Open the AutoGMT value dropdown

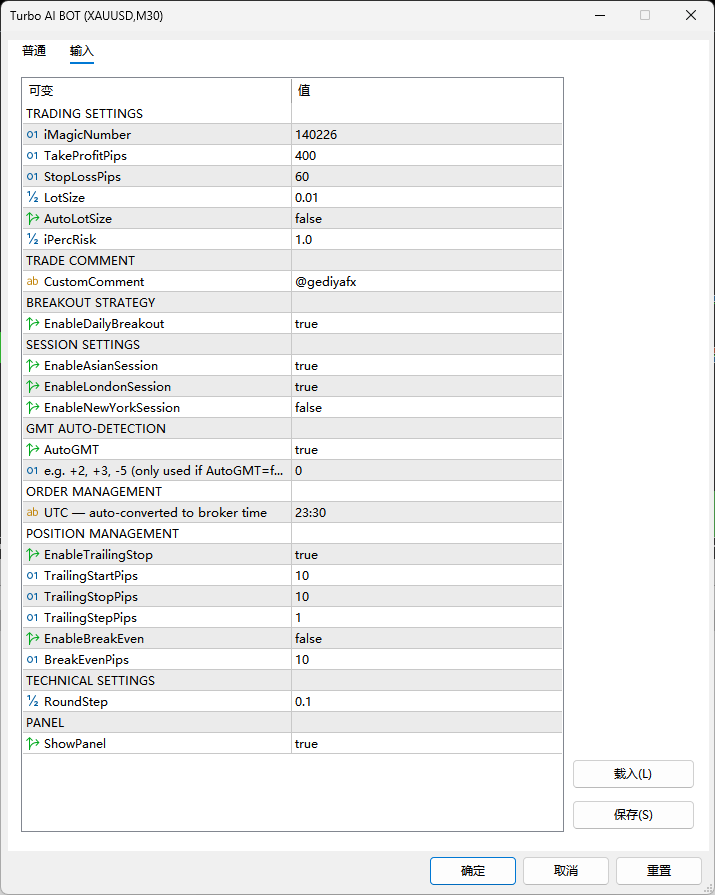(426, 450)
